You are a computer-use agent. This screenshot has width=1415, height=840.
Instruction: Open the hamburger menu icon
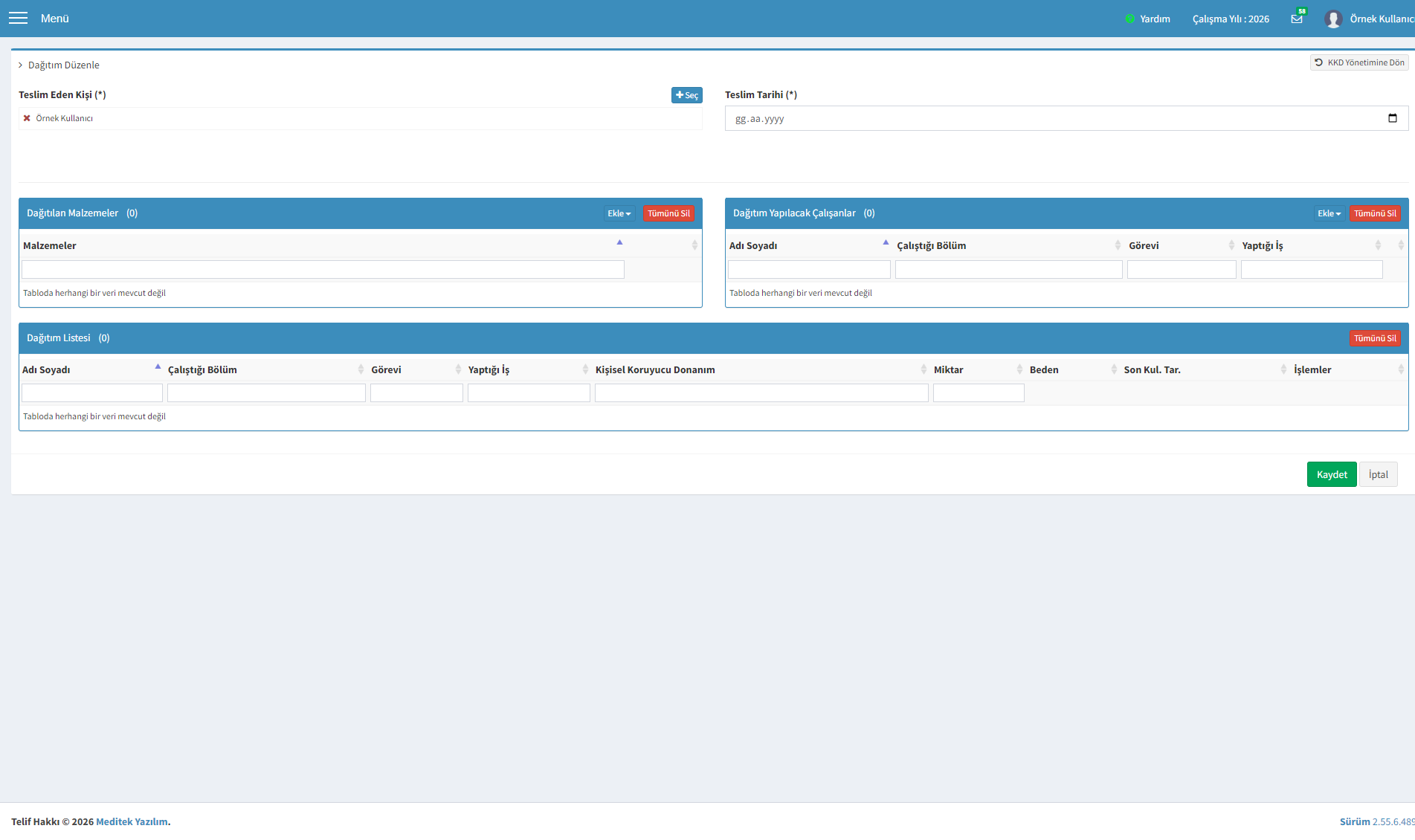click(x=18, y=18)
